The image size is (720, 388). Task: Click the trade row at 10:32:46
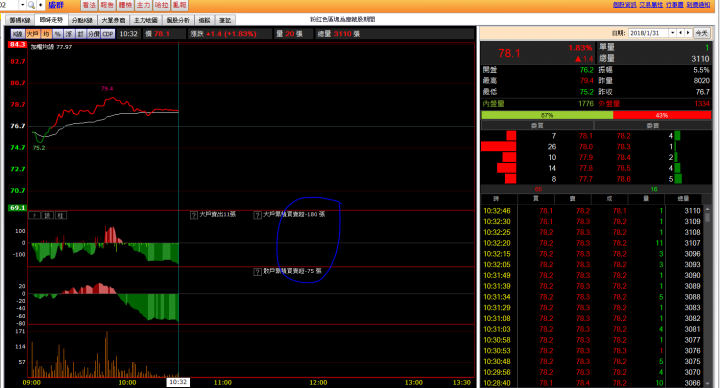pyautogui.click(x=592, y=211)
